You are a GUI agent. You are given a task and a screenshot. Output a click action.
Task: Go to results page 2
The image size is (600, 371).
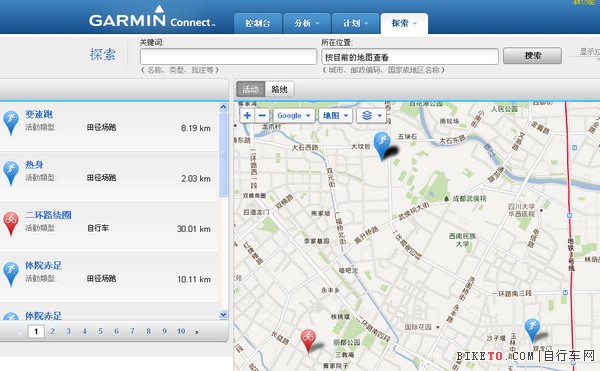pos(52,331)
